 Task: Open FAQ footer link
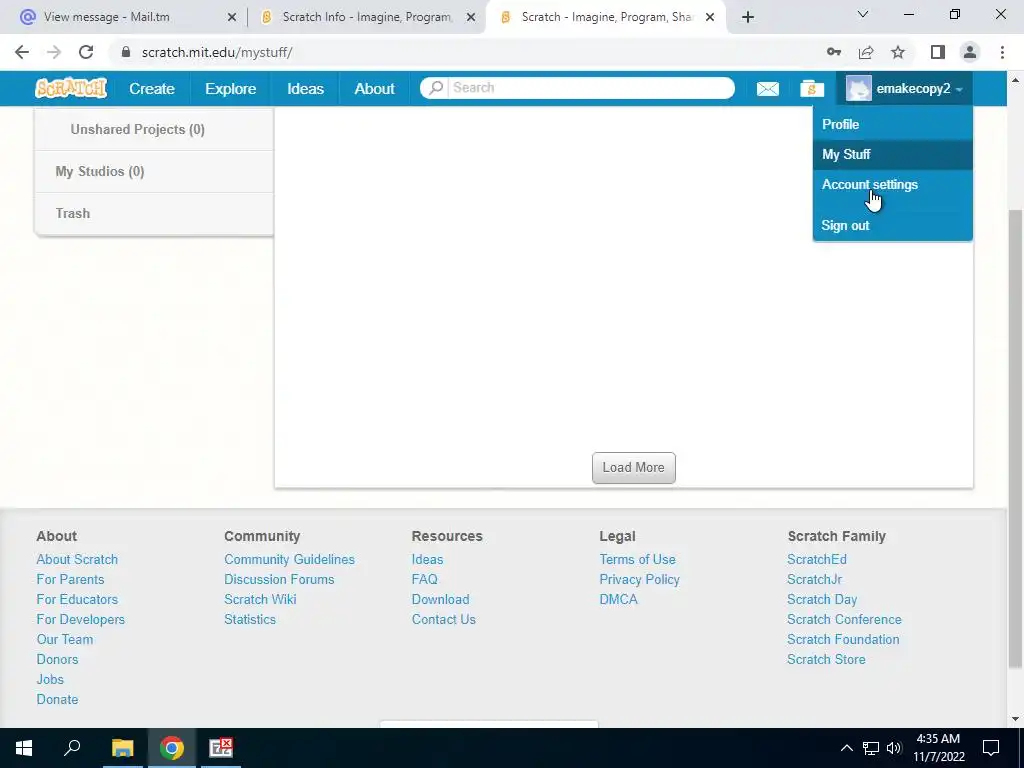click(424, 579)
